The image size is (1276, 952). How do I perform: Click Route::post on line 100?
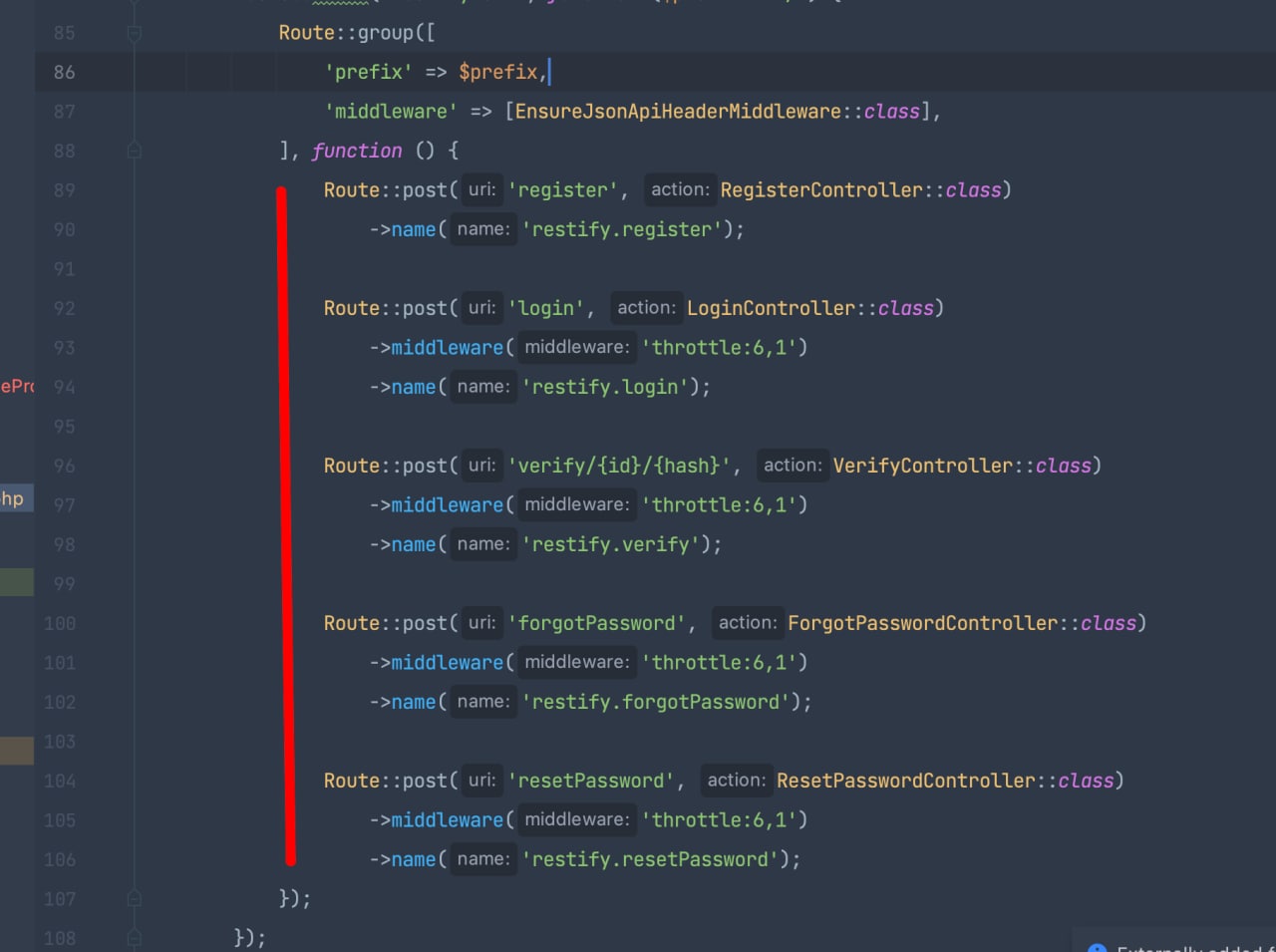click(x=385, y=623)
